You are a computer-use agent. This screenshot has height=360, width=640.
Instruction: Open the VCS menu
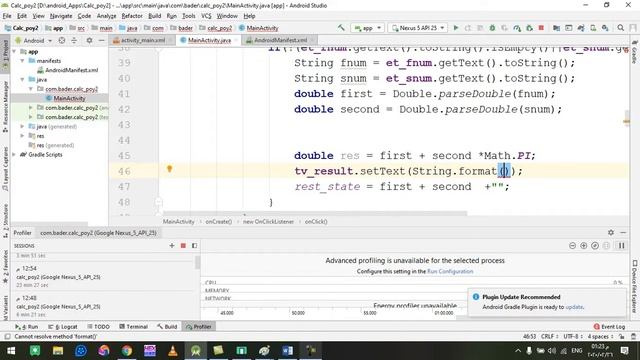(206, 16)
